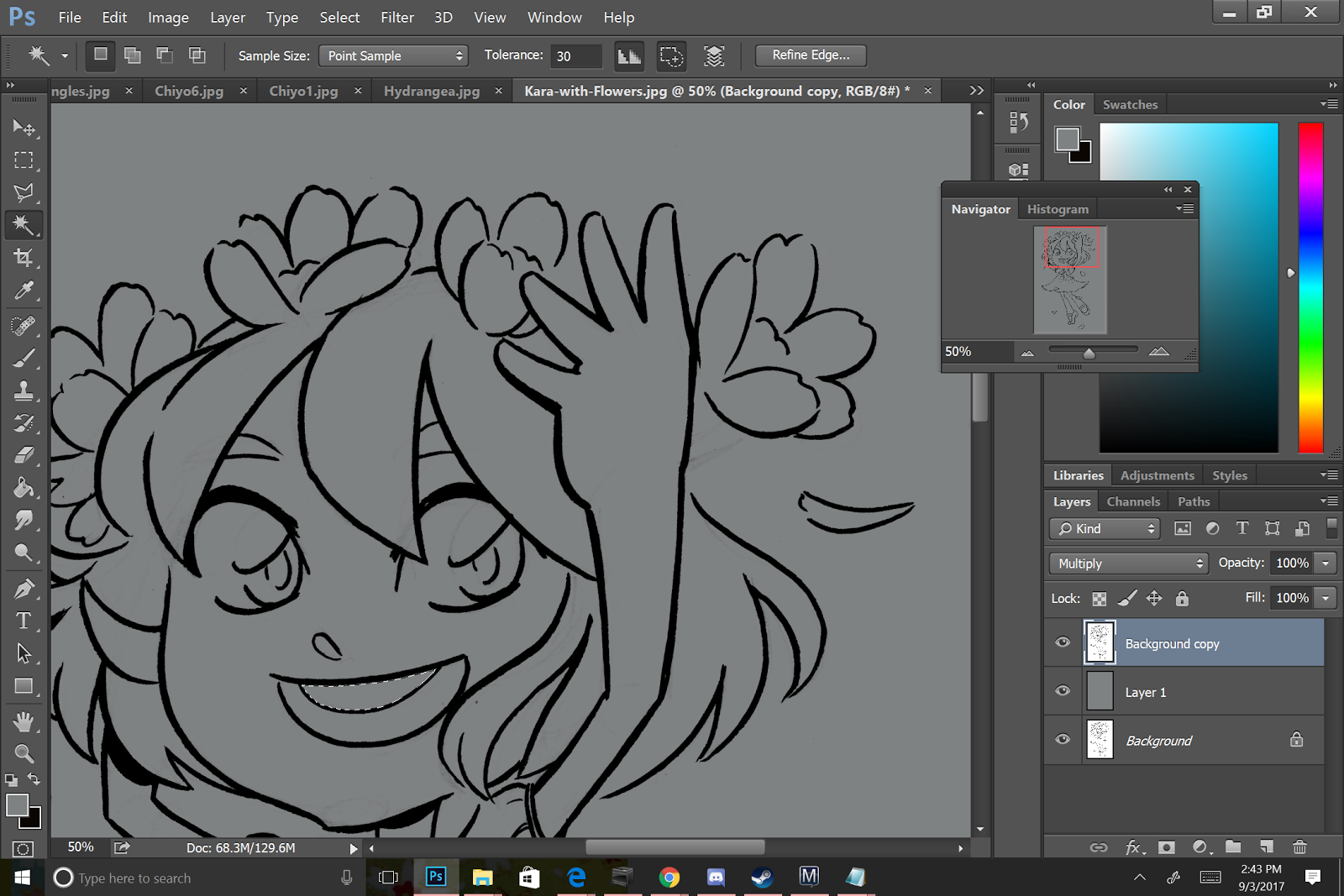Viewport: 1344px width, 896px height.
Task: Click the Tolerance input field
Action: (576, 55)
